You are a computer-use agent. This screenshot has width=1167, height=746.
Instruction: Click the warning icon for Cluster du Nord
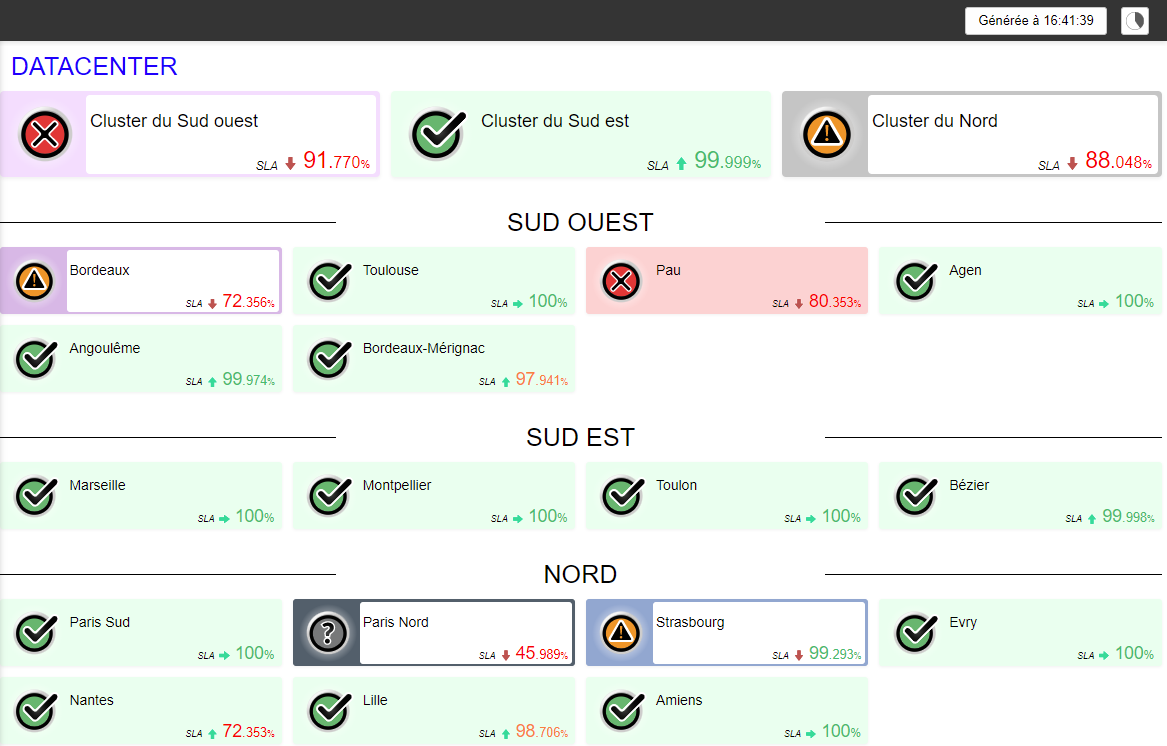(826, 134)
